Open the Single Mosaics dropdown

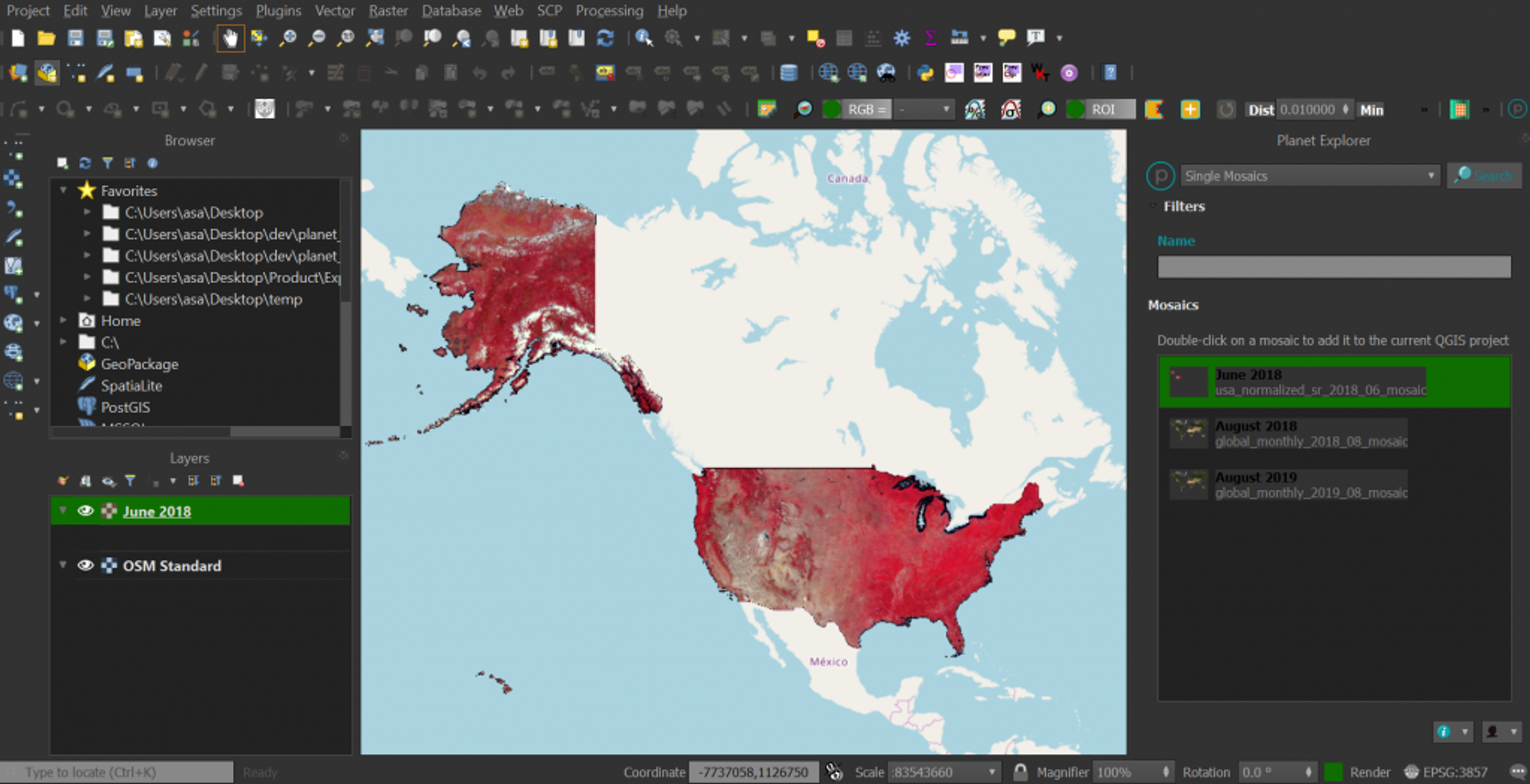(1310, 176)
